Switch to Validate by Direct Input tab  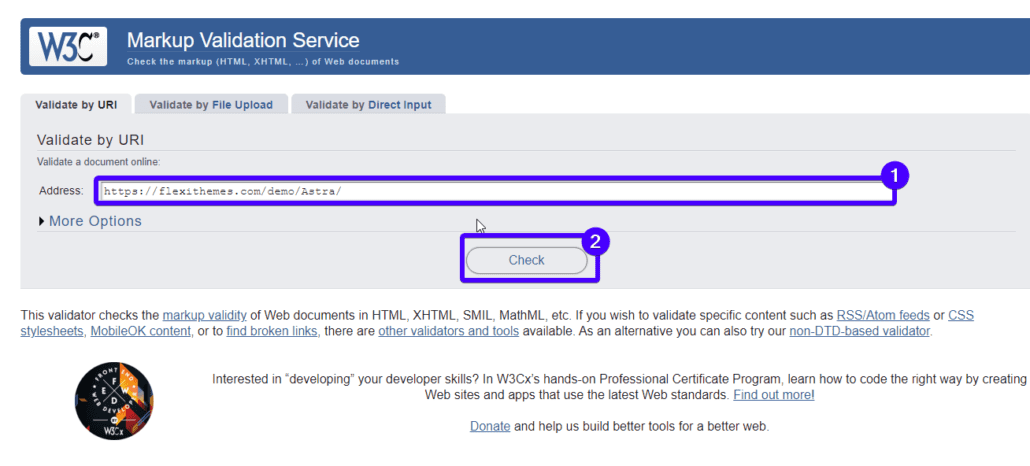pyautogui.click(x=369, y=105)
